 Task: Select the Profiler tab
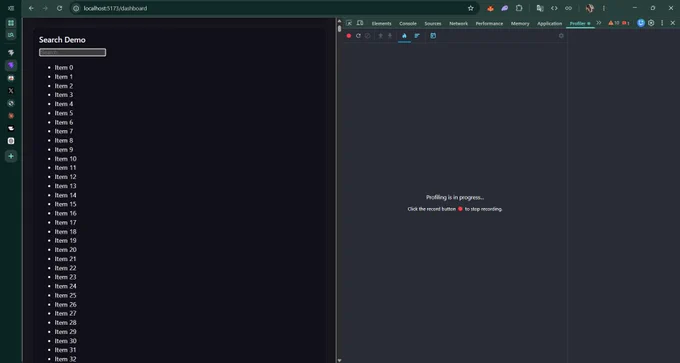click(x=579, y=23)
